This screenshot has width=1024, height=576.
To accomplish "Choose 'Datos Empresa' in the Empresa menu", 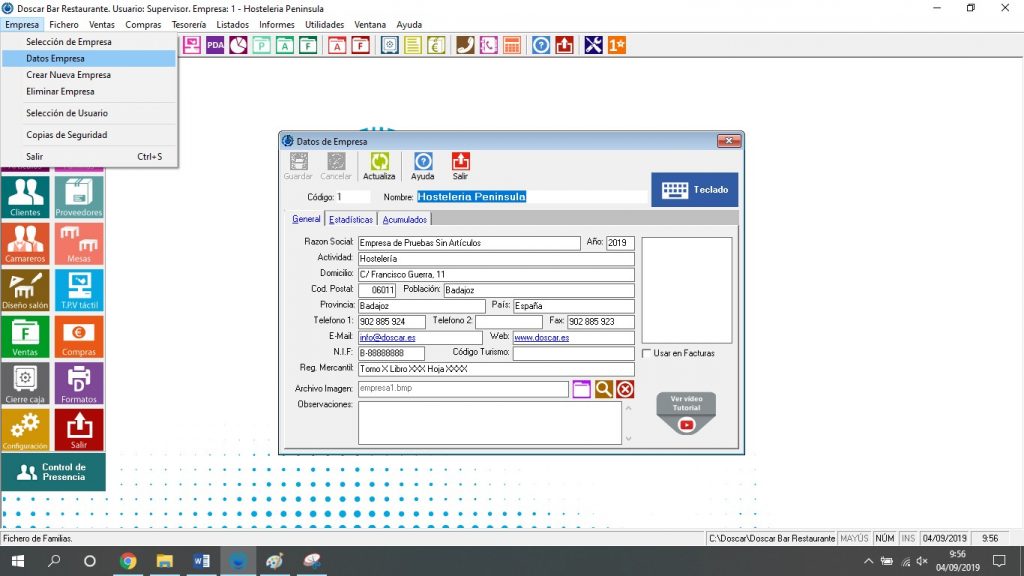I will pyautogui.click(x=89, y=58).
